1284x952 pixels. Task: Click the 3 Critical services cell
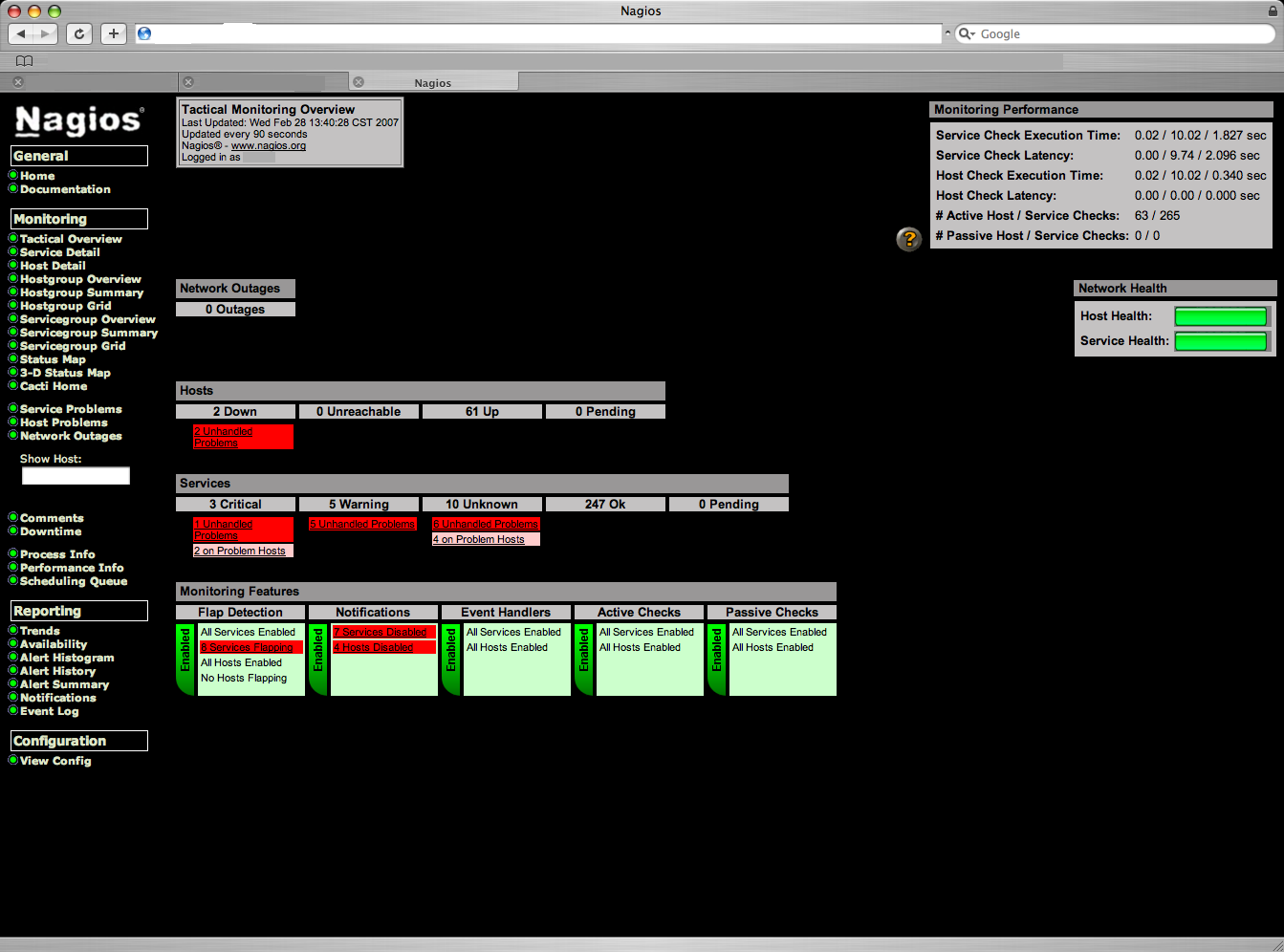pyautogui.click(x=235, y=504)
